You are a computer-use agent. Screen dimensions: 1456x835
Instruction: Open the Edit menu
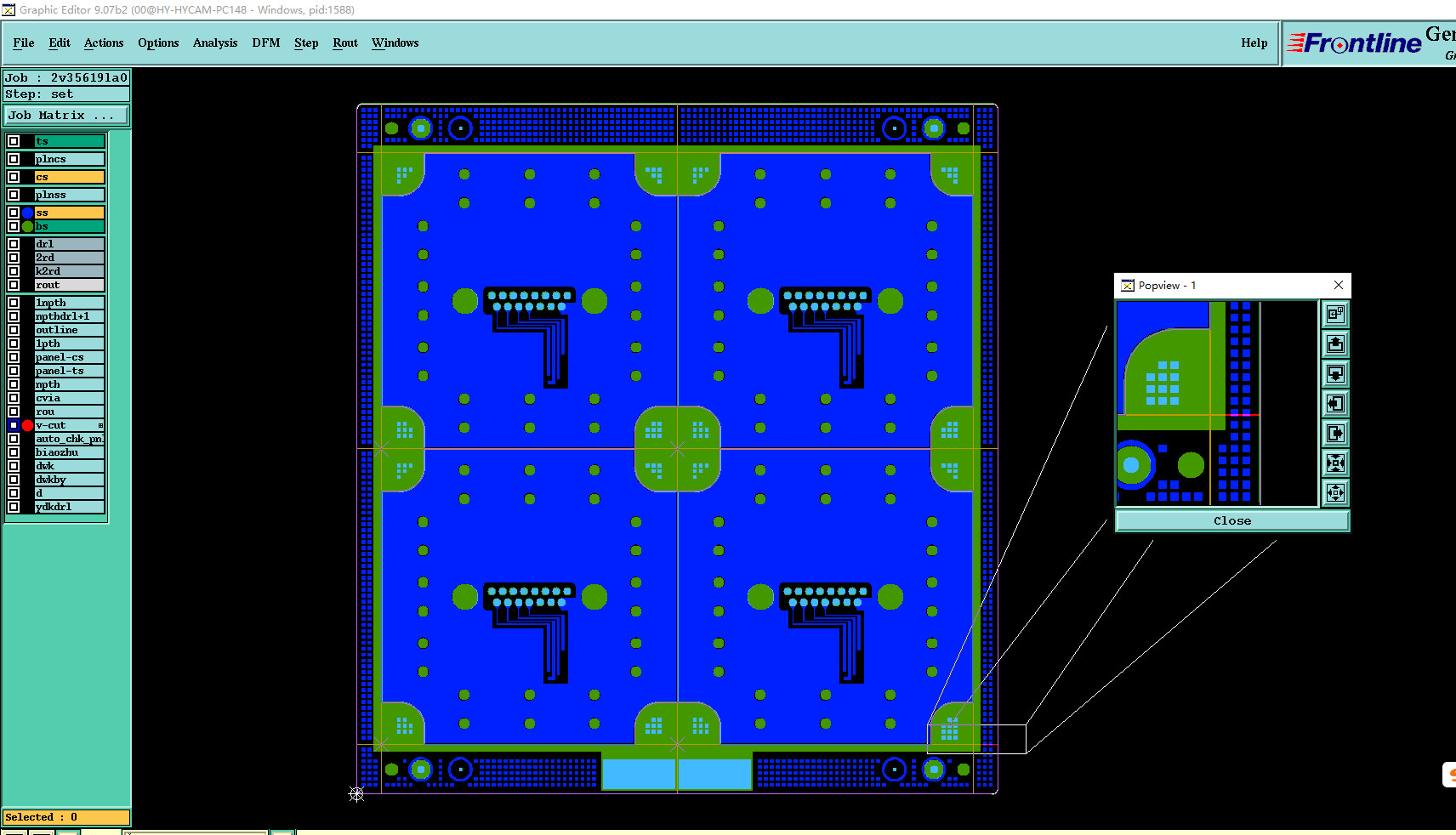coord(60,43)
